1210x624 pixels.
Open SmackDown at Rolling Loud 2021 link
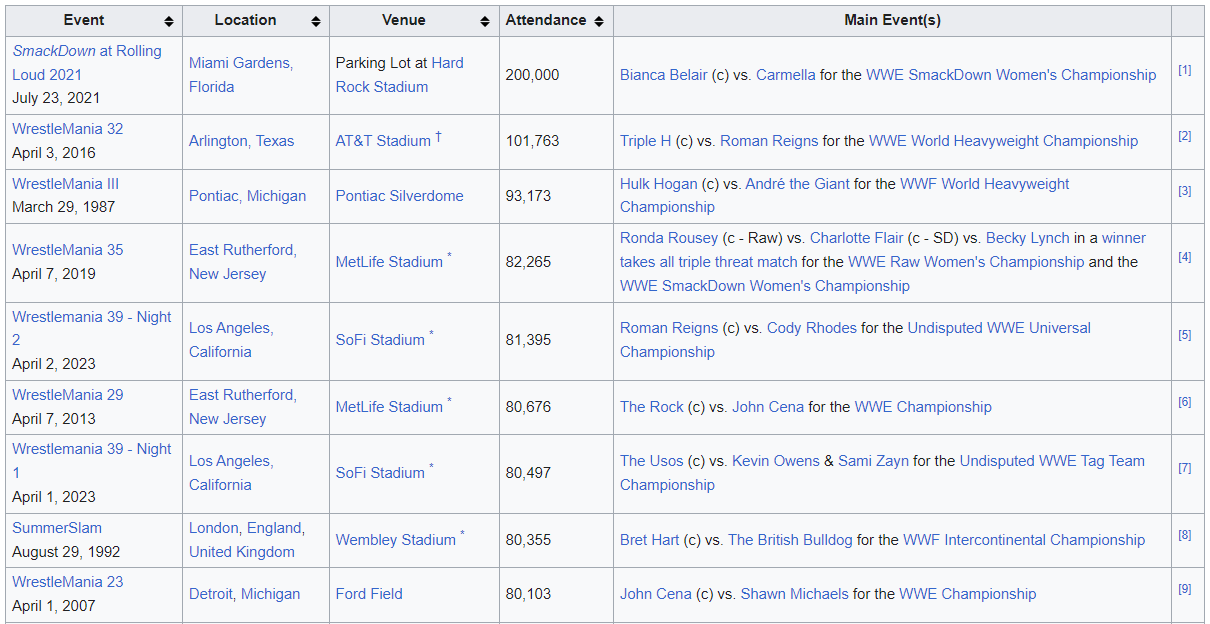87,62
